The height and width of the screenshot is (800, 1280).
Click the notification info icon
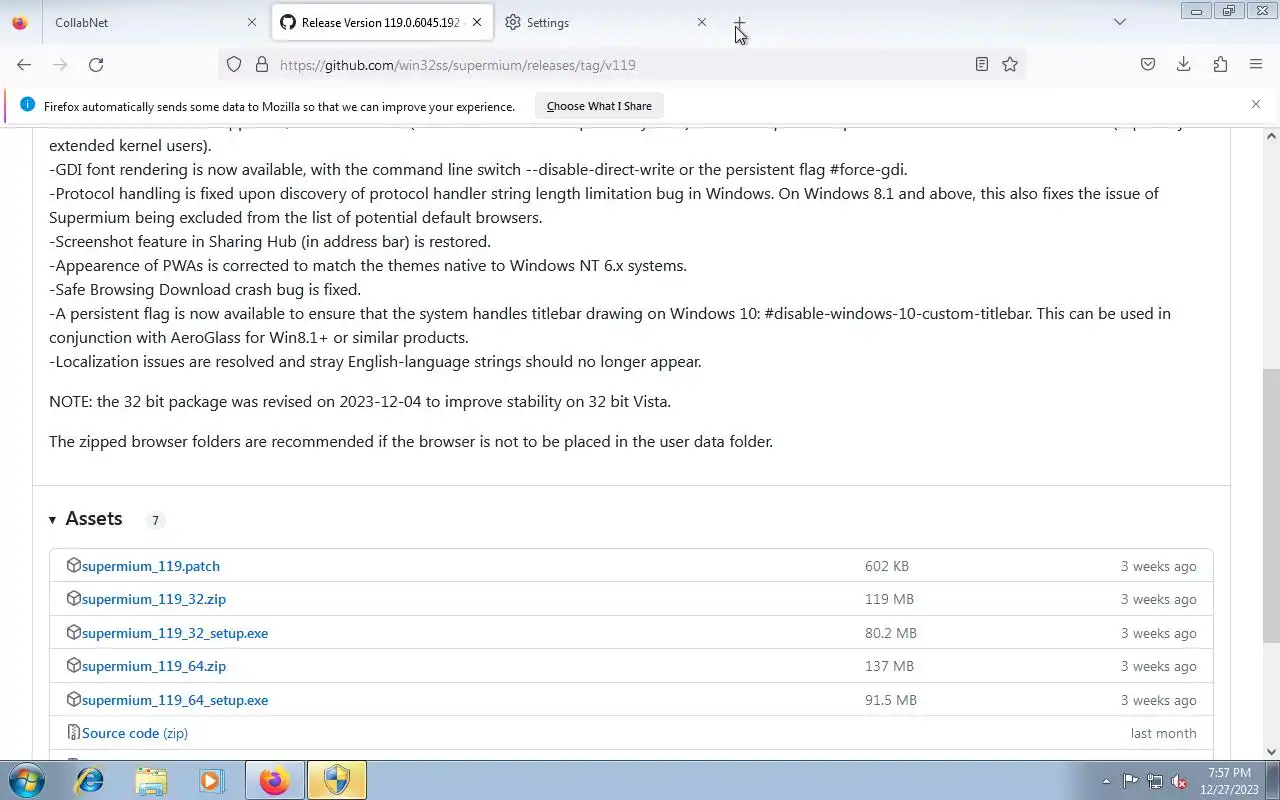pyautogui.click(x=27, y=105)
